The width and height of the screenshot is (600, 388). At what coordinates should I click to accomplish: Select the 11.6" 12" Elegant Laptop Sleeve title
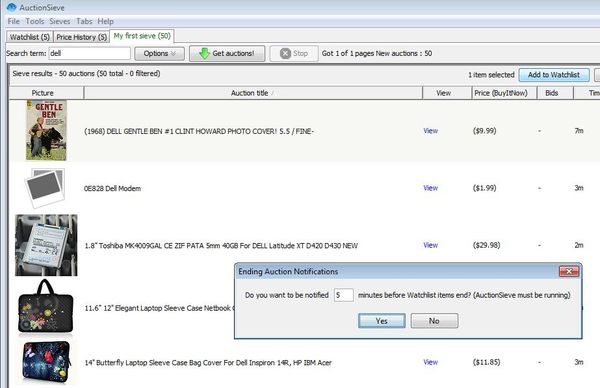[159, 308]
